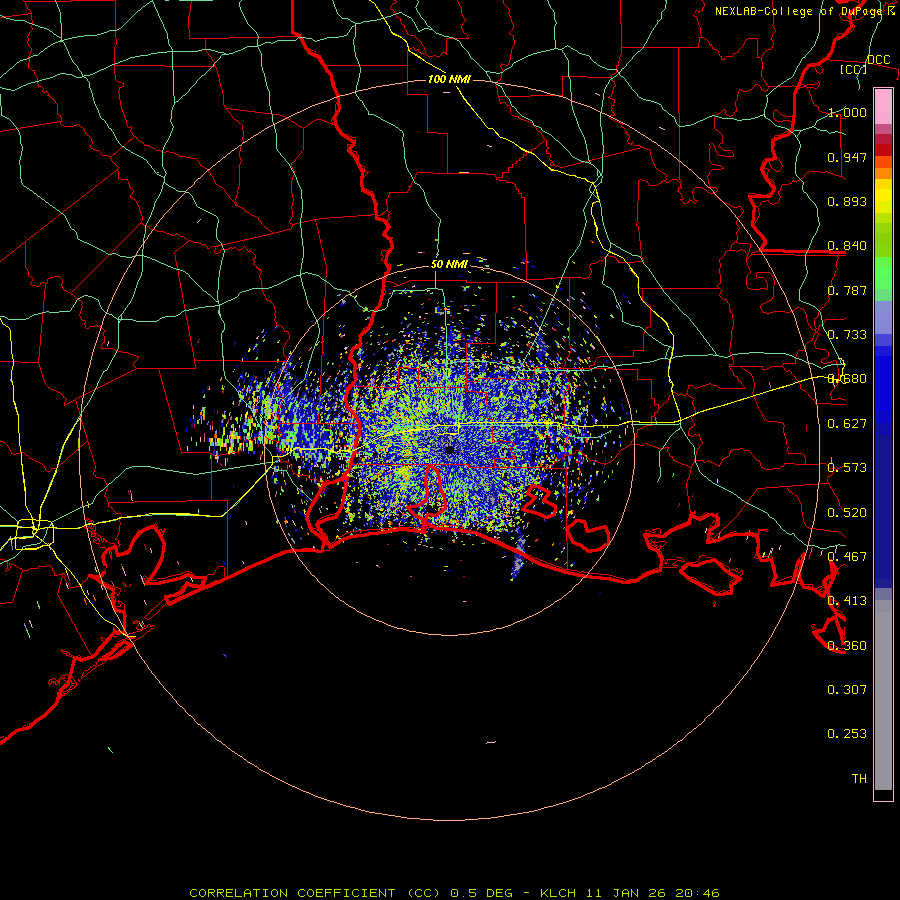Screen dimensions: 900x900
Task: Click the TH threshold label on the scale
Action: (x=859, y=779)
